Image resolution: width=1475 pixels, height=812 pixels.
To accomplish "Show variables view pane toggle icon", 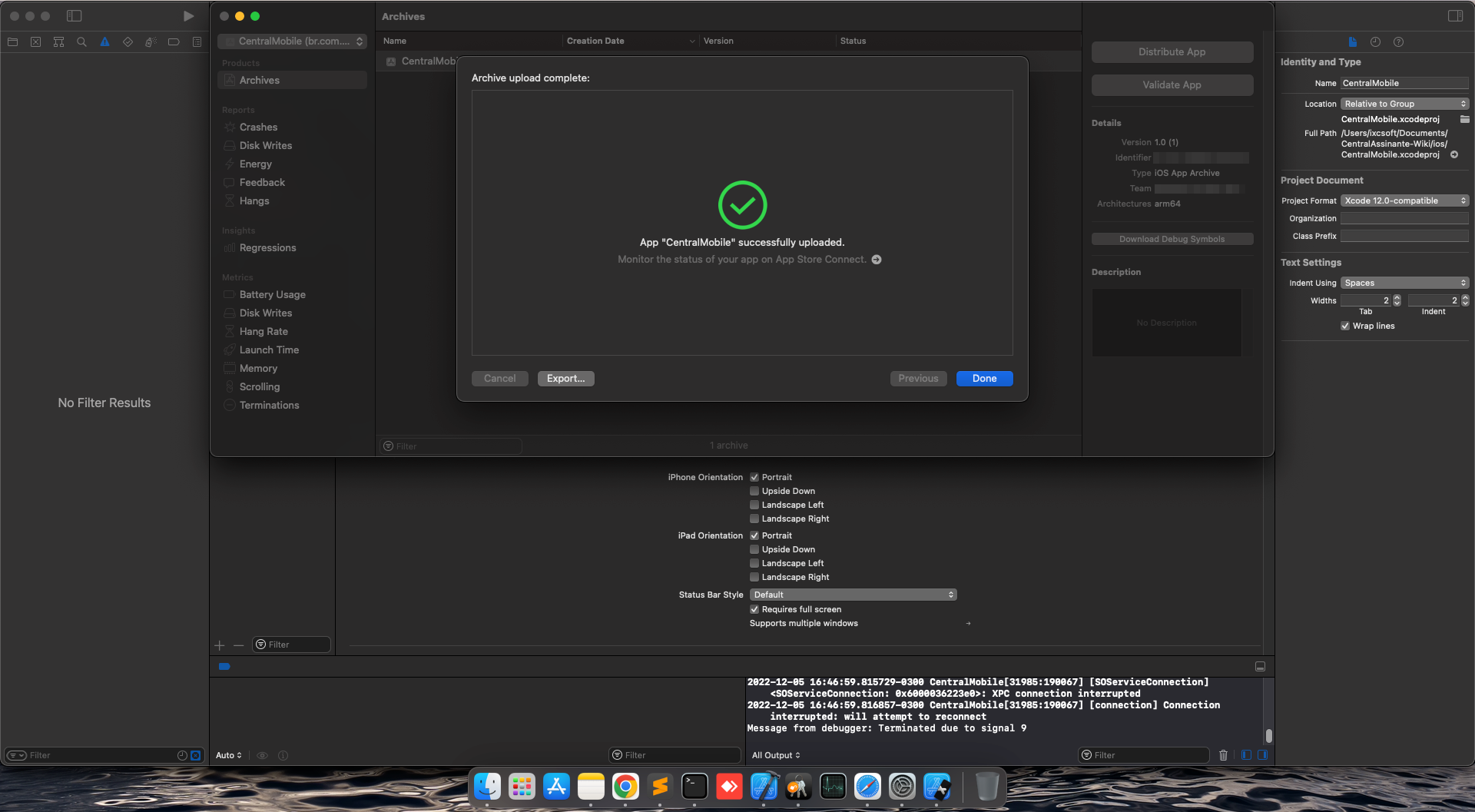I will [x=1246, y=755].
